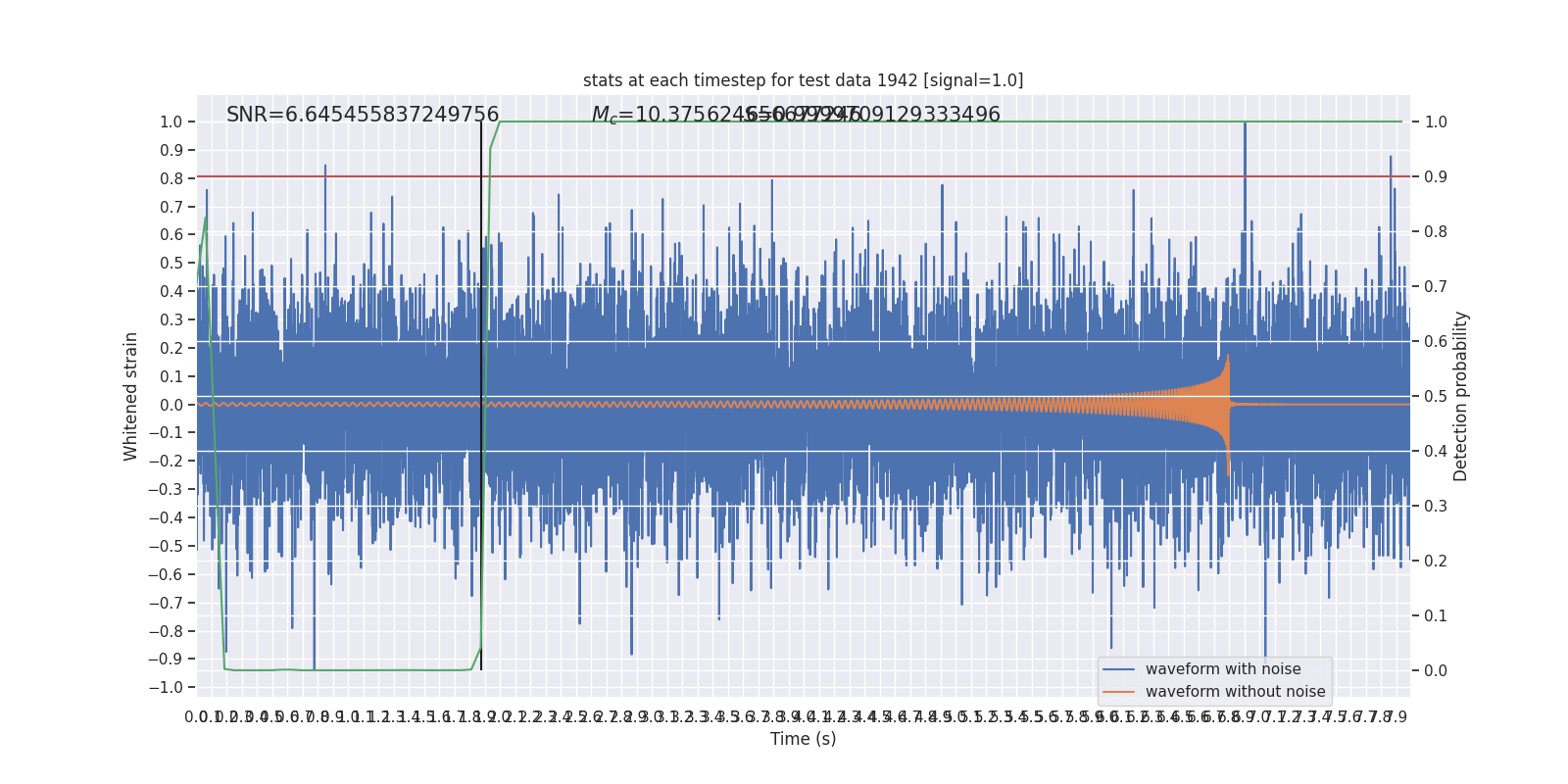Click Whitened strain tick label 0.2
1568x784 pixels.
[x=171, y=349]
